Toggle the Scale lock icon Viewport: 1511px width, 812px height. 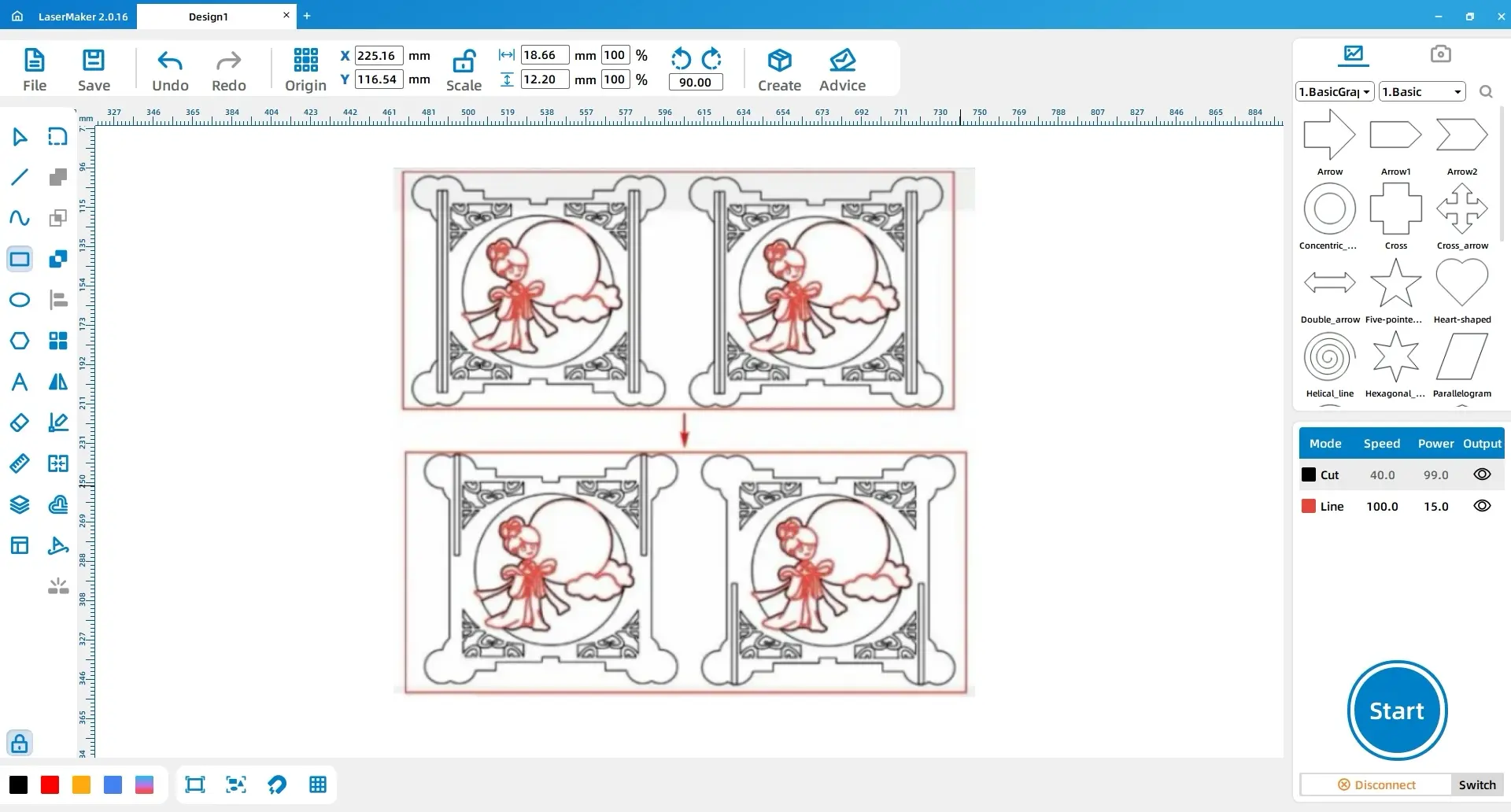click(464, 61)
